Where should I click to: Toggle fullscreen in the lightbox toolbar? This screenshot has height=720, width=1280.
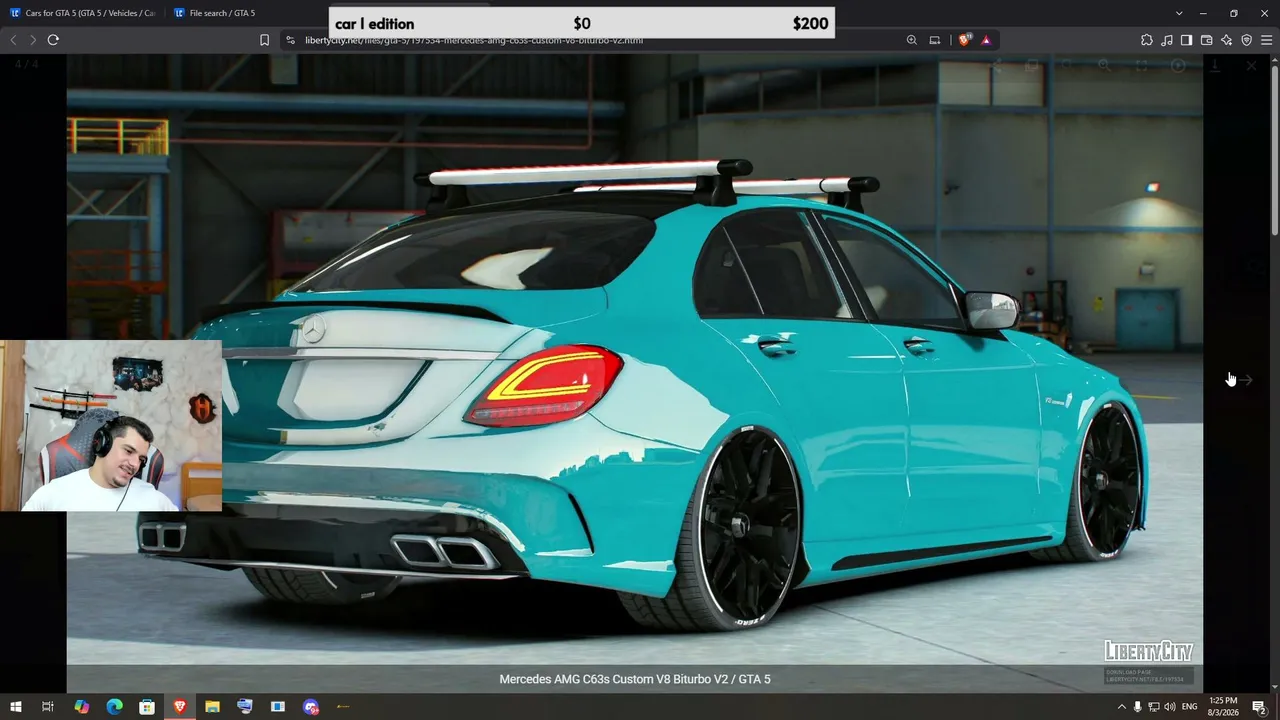point(1141,66)
